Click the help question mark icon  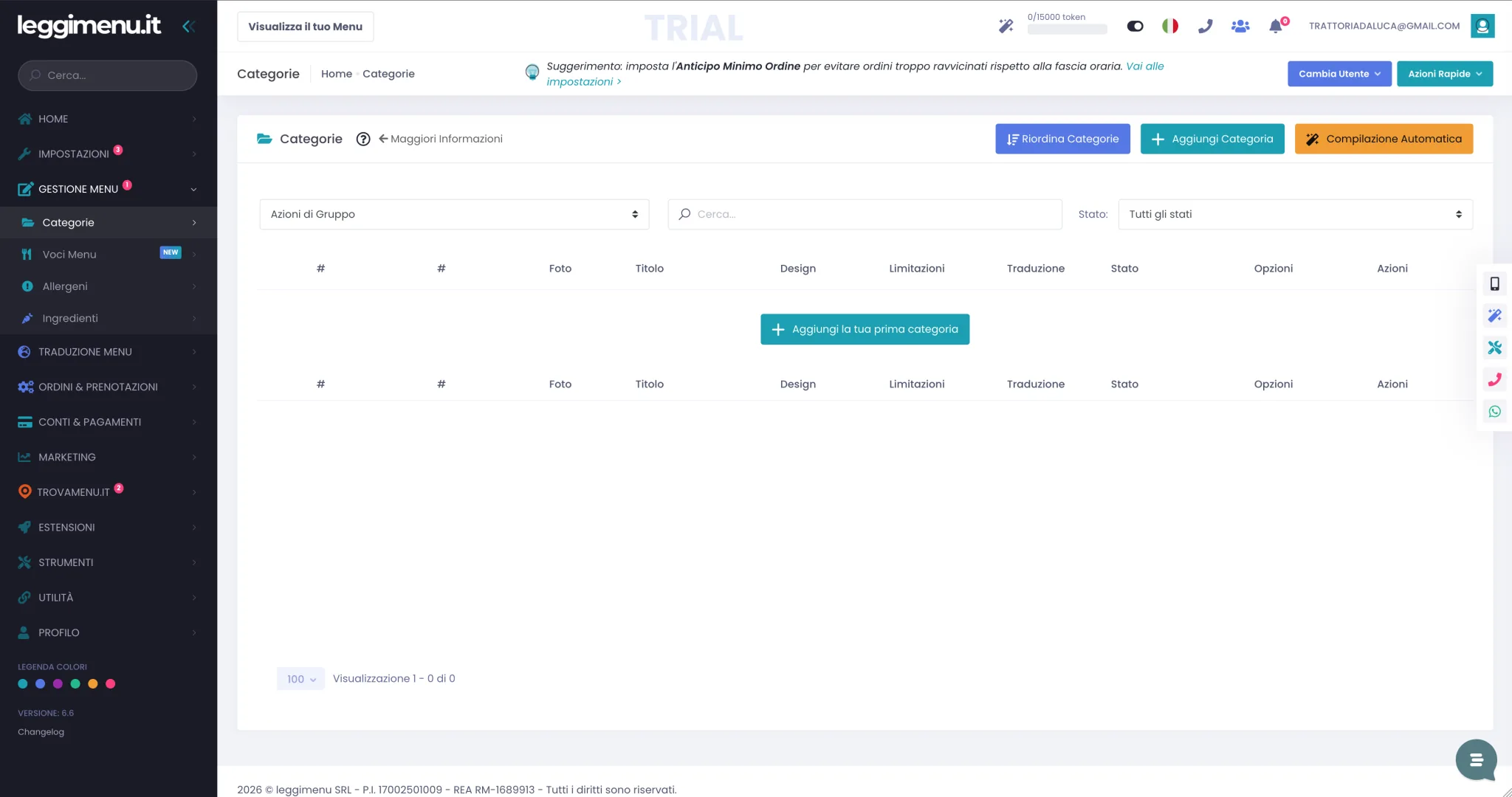click(x=363, y=139)
